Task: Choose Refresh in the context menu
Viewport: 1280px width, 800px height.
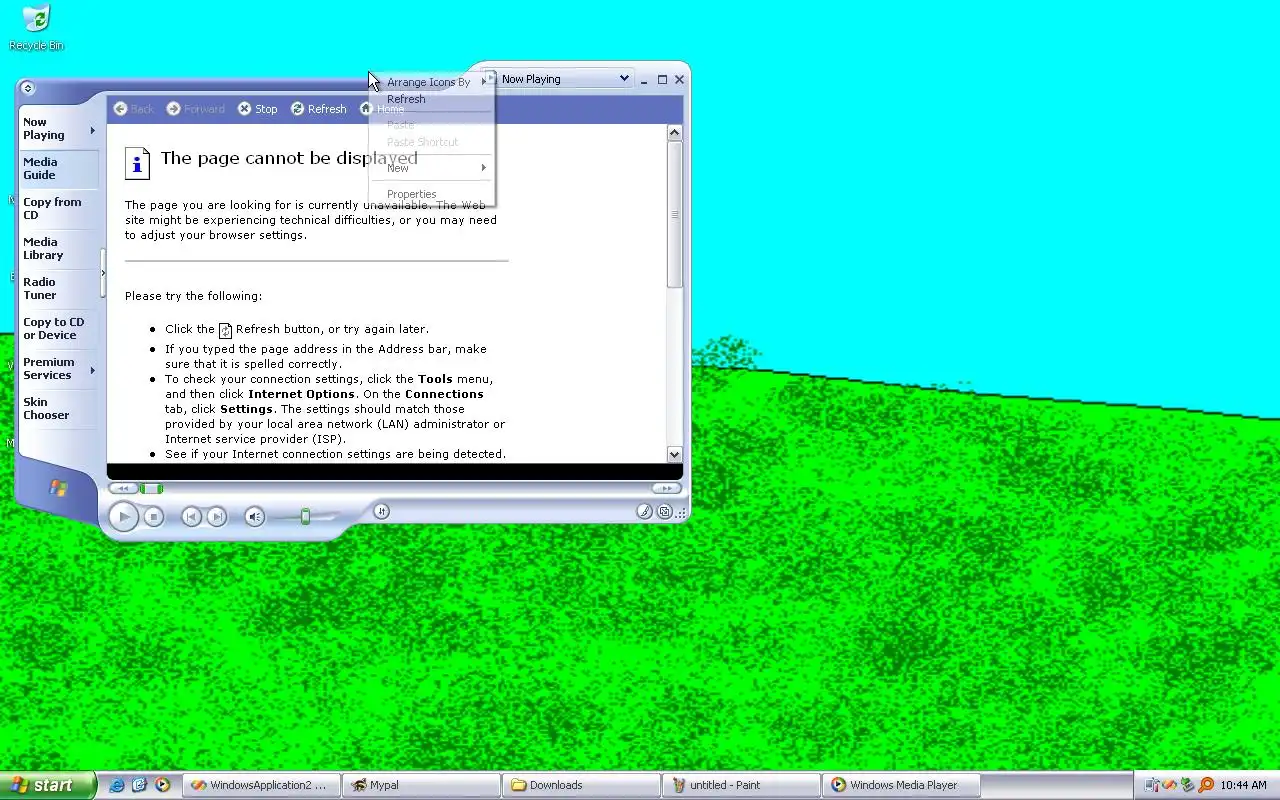Action: 432,99
